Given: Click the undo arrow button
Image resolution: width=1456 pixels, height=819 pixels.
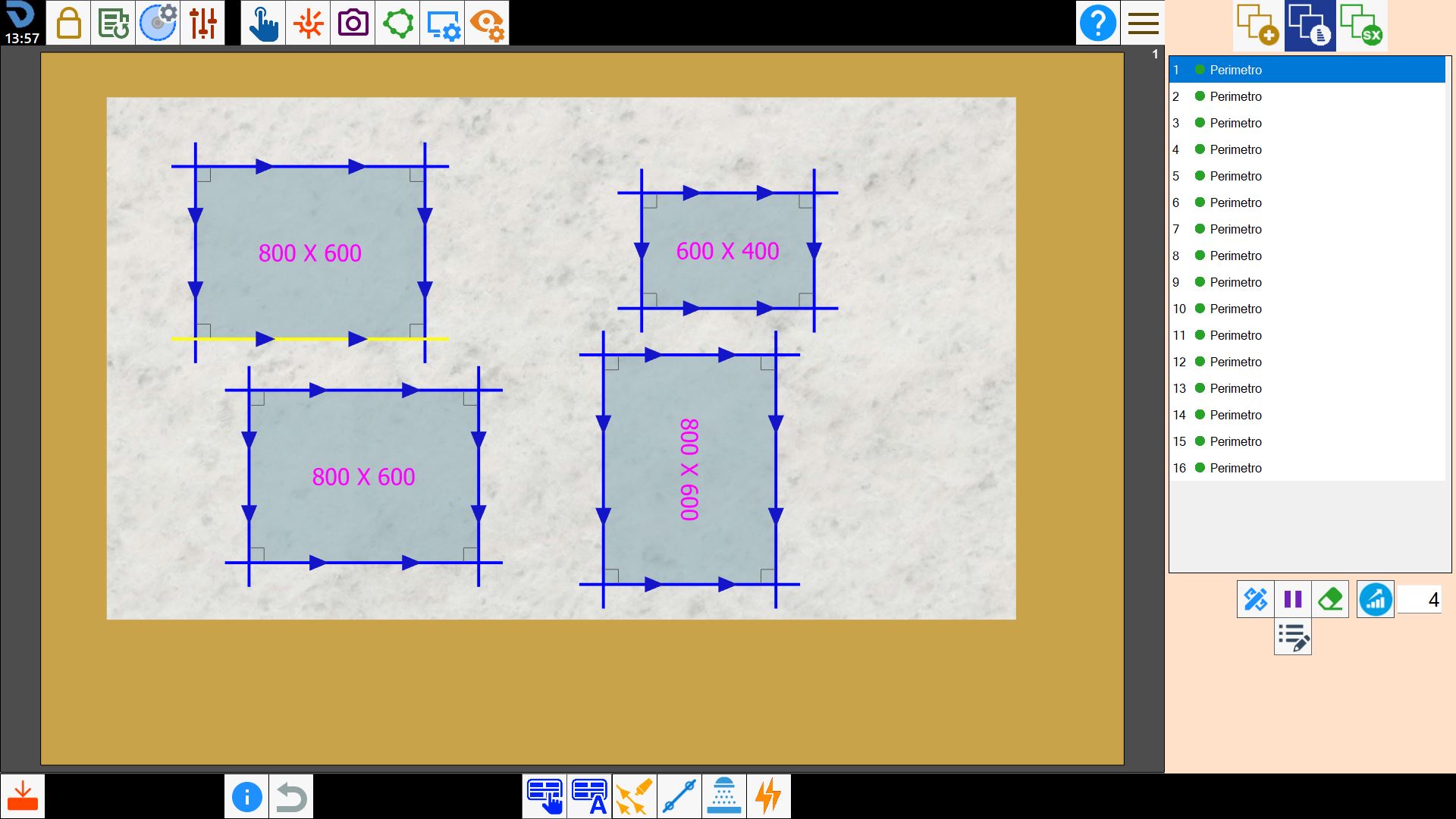Looking at the screenshot, I should [291, 796].
